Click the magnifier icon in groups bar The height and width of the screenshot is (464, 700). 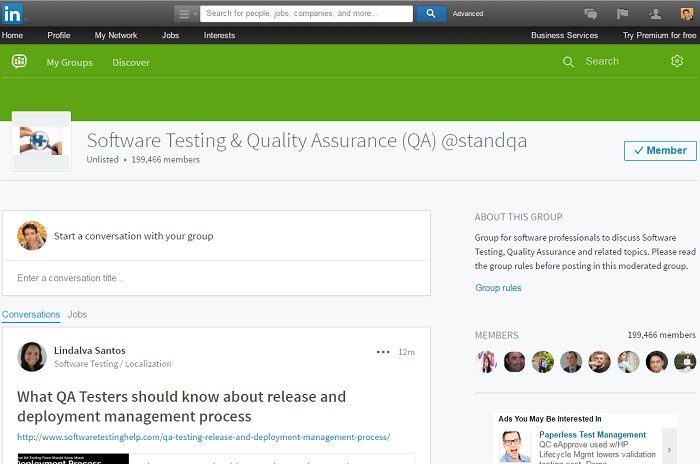(568, 62)
